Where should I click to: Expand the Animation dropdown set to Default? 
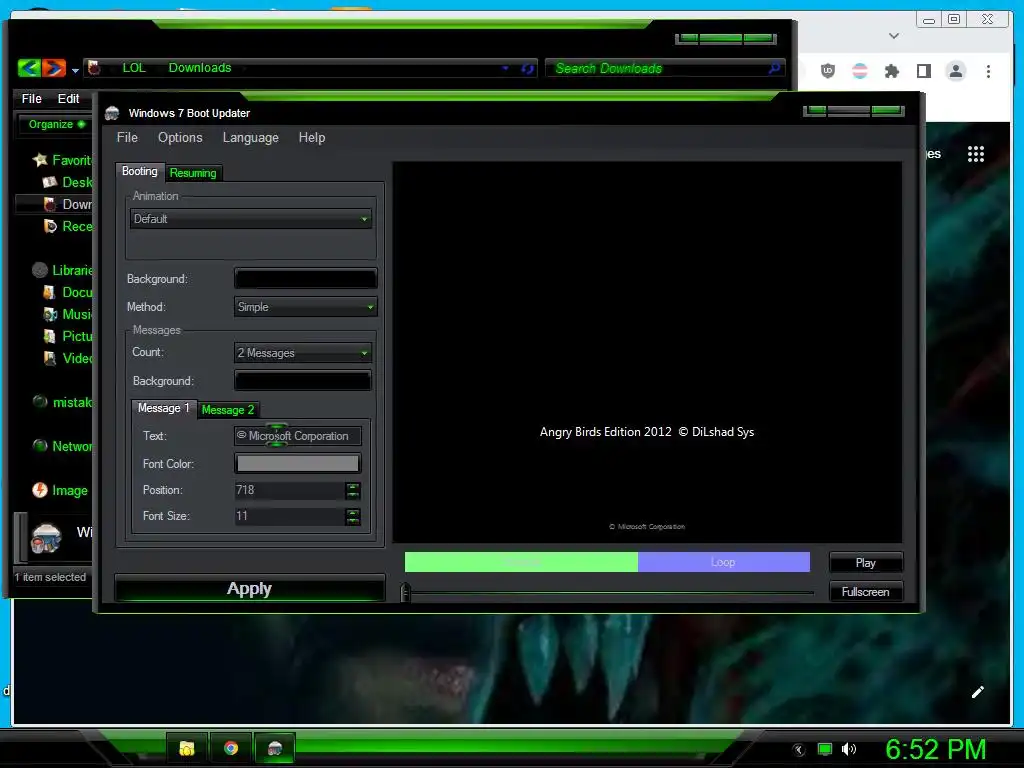pyautogui.click(x=251, y=219)
